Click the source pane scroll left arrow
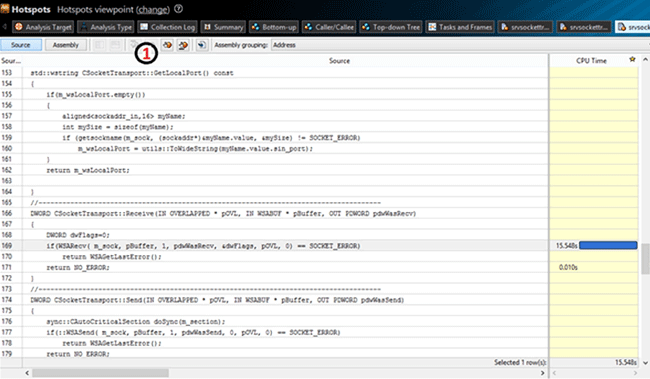Screen dimensions: 650x379 pyautogui.click(x=27, y=373)
